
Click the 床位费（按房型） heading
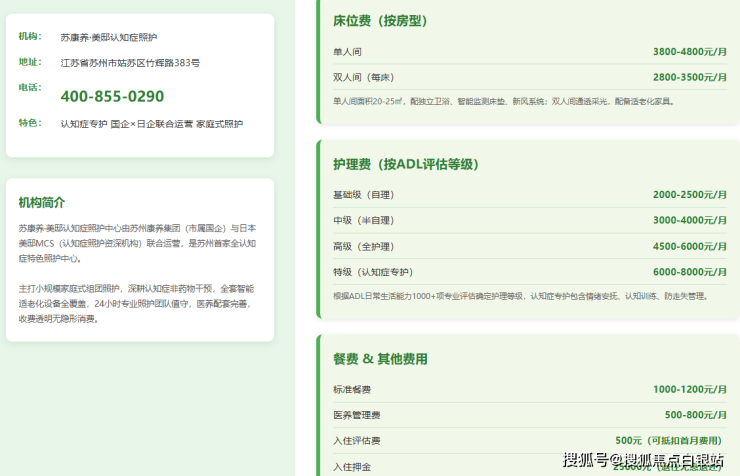380,21
